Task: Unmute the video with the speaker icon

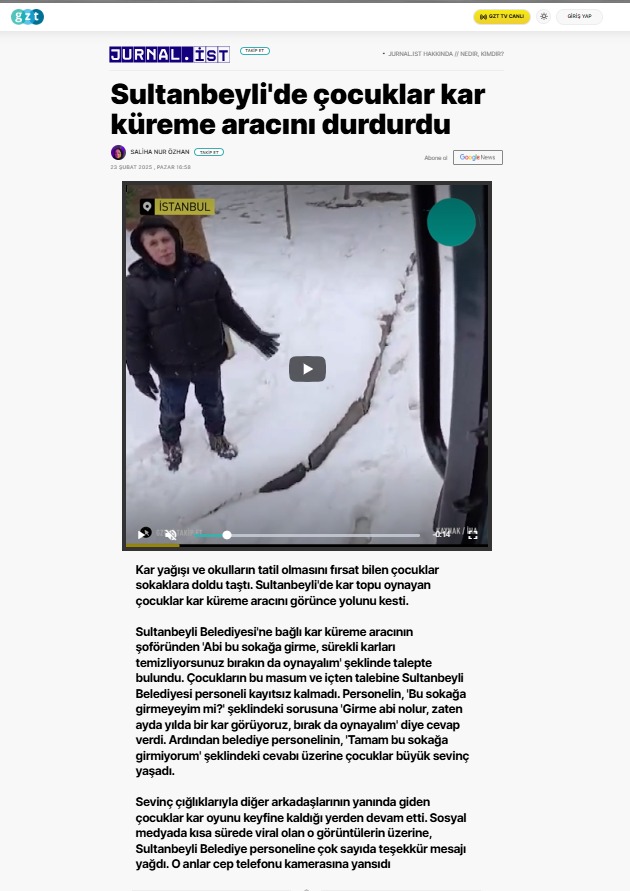Action: click(170, 535)
